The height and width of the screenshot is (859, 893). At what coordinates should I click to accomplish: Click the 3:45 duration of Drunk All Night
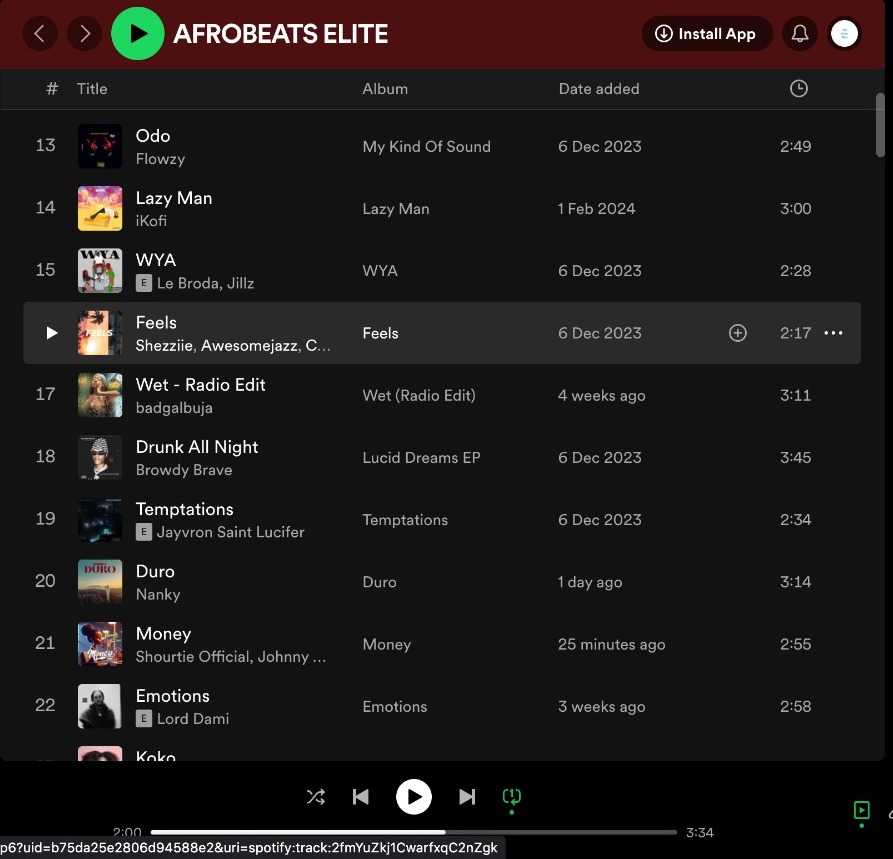(x=796, y=457)
